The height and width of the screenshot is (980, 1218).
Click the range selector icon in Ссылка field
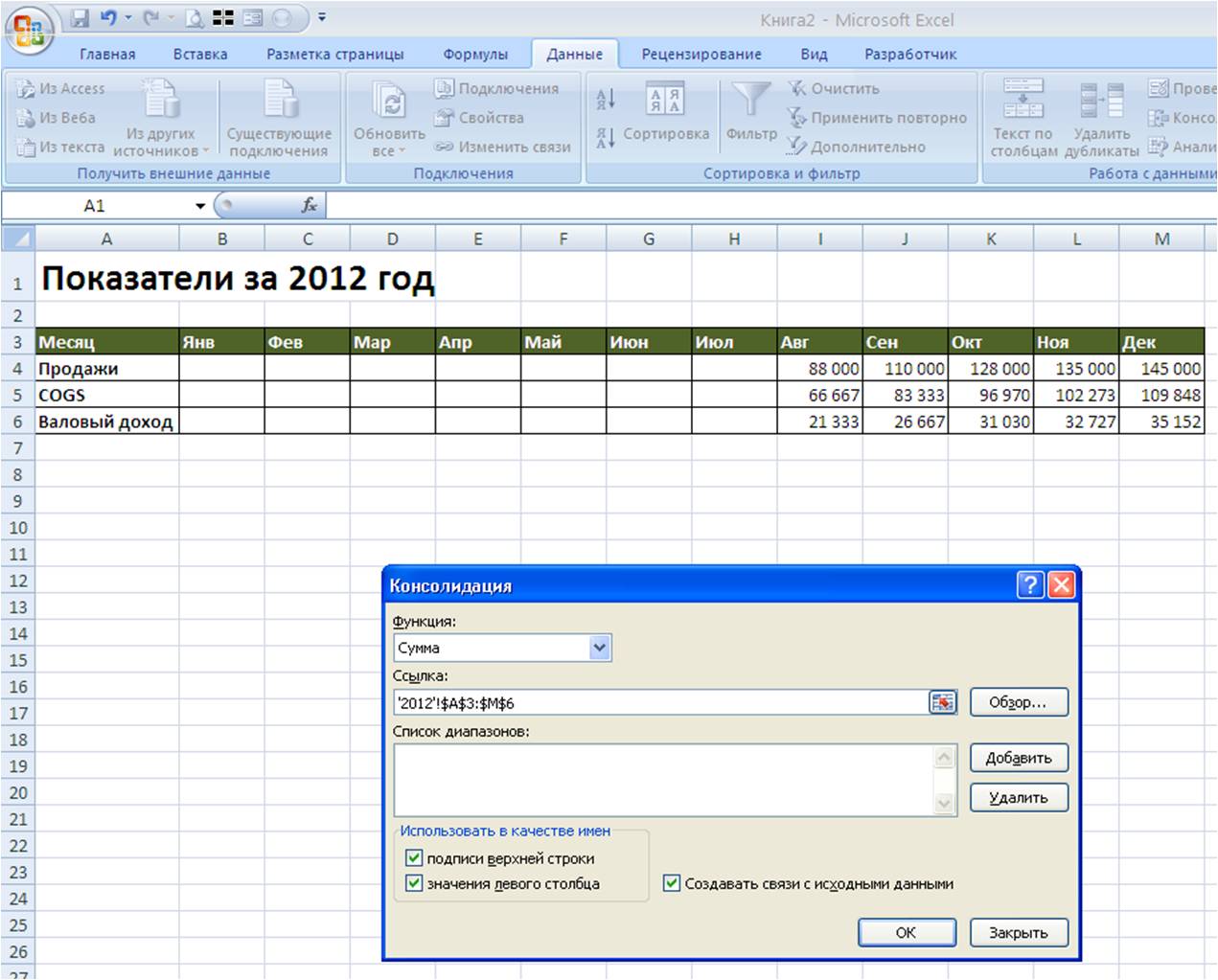click(x=943, y=702)
